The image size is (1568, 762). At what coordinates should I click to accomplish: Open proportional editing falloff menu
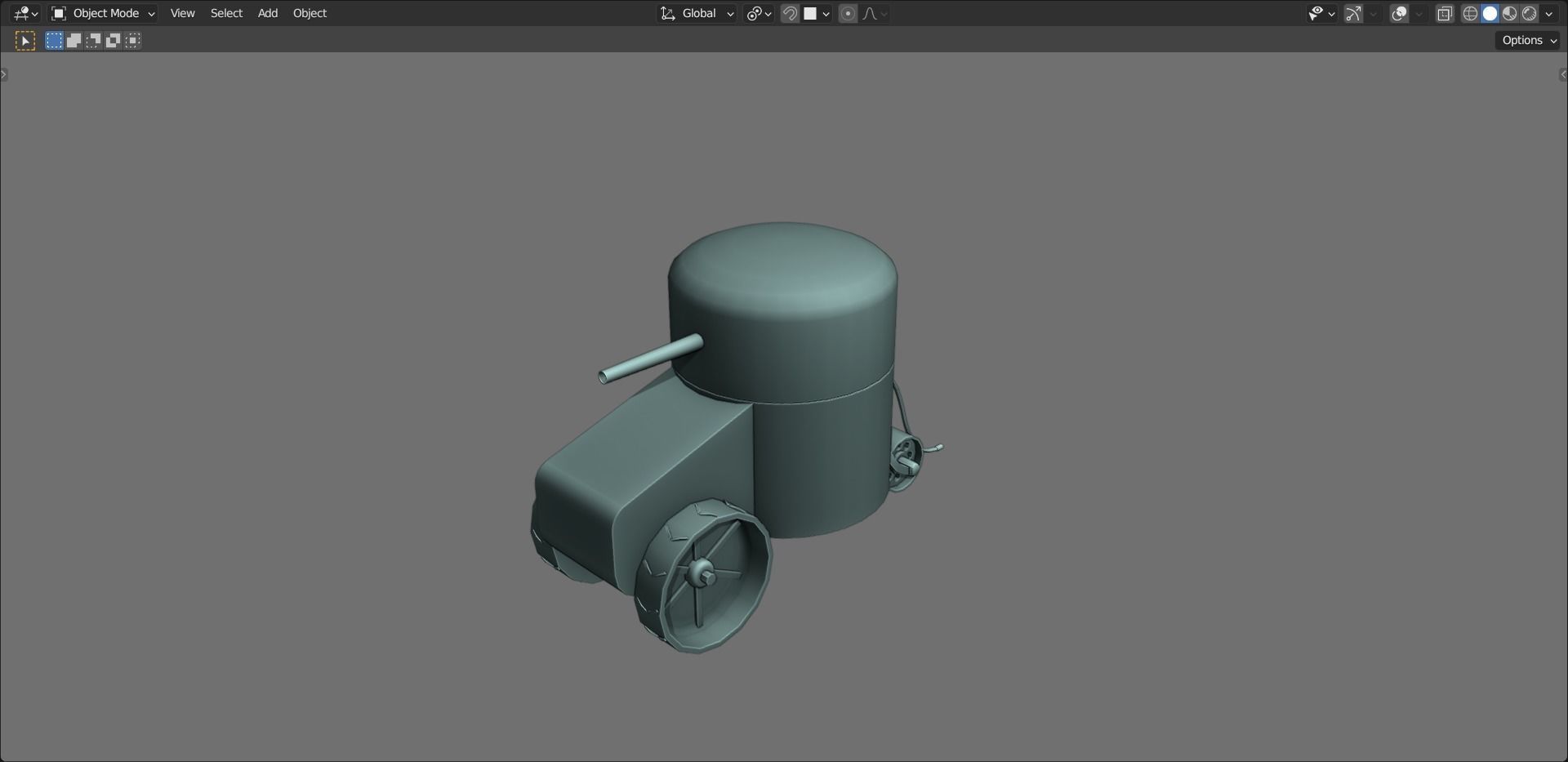(x=875, y=13)
